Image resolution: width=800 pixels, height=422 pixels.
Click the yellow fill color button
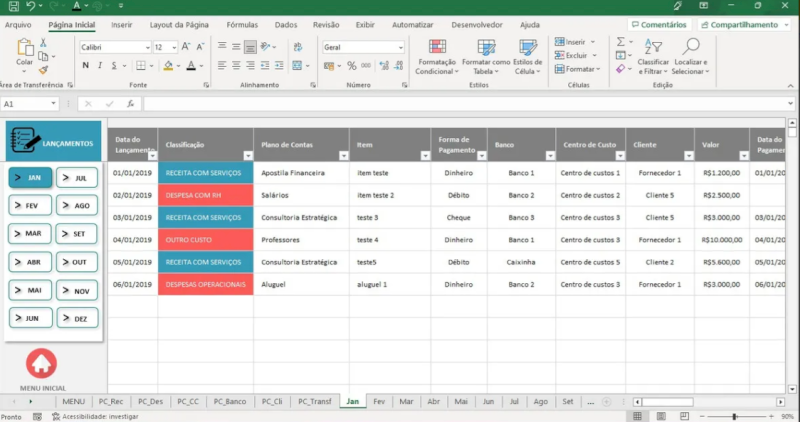[168, 66]
